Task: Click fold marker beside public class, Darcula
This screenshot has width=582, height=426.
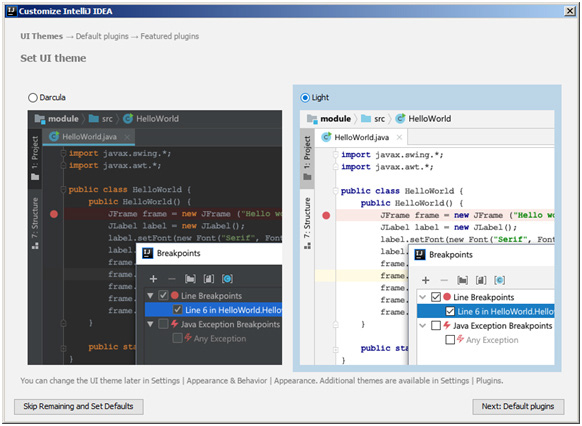Action: [63, 190]
